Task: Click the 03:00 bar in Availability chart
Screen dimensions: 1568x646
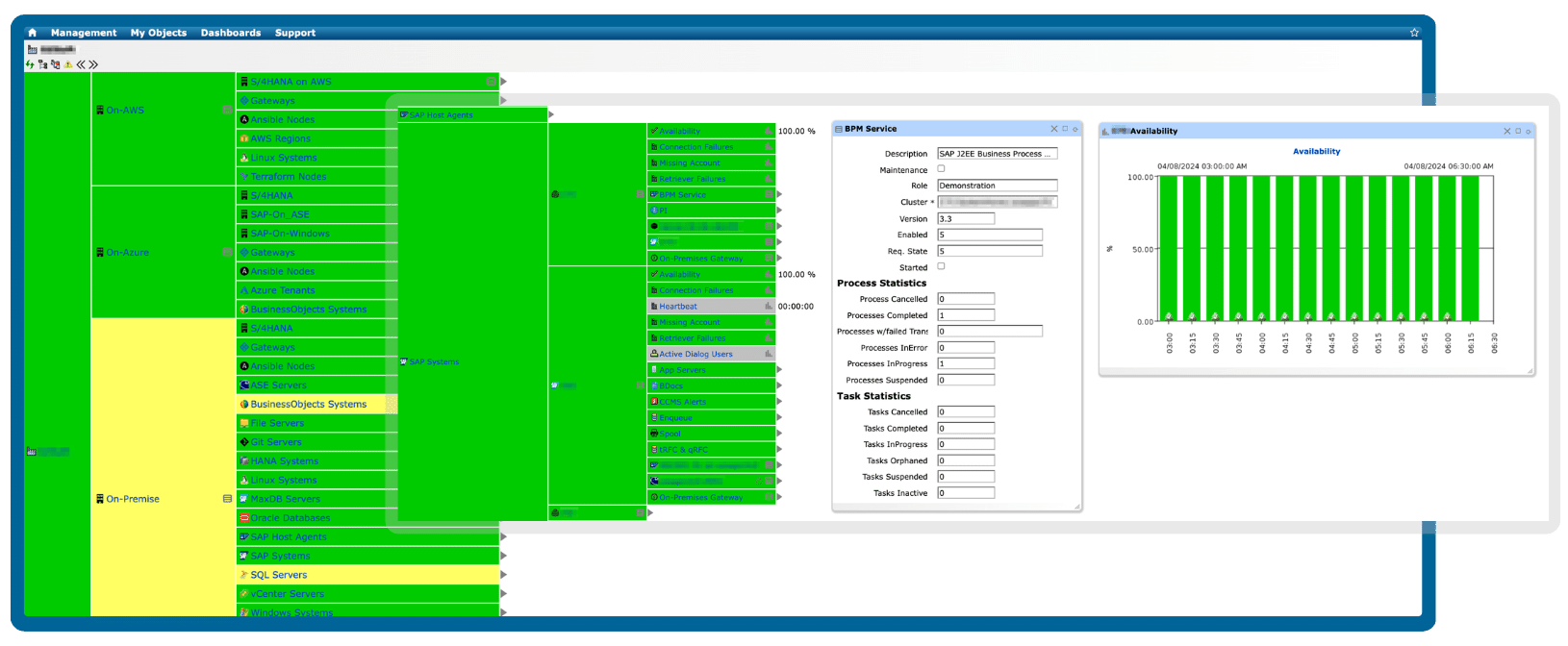Action: pyautogui.click(x=1169, y=248)
